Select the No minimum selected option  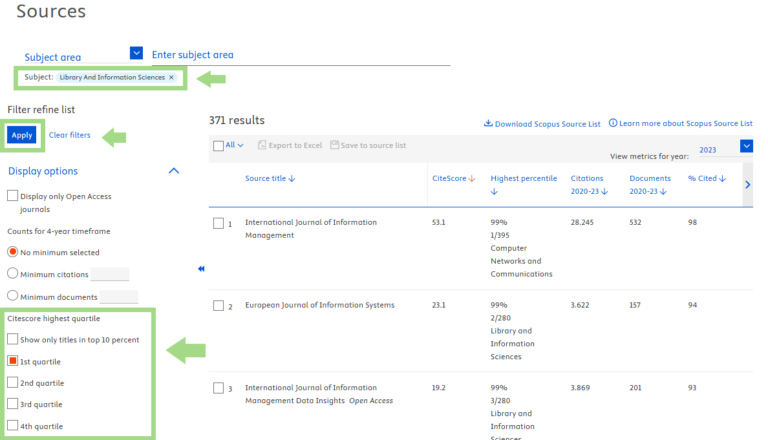point(12,252)
